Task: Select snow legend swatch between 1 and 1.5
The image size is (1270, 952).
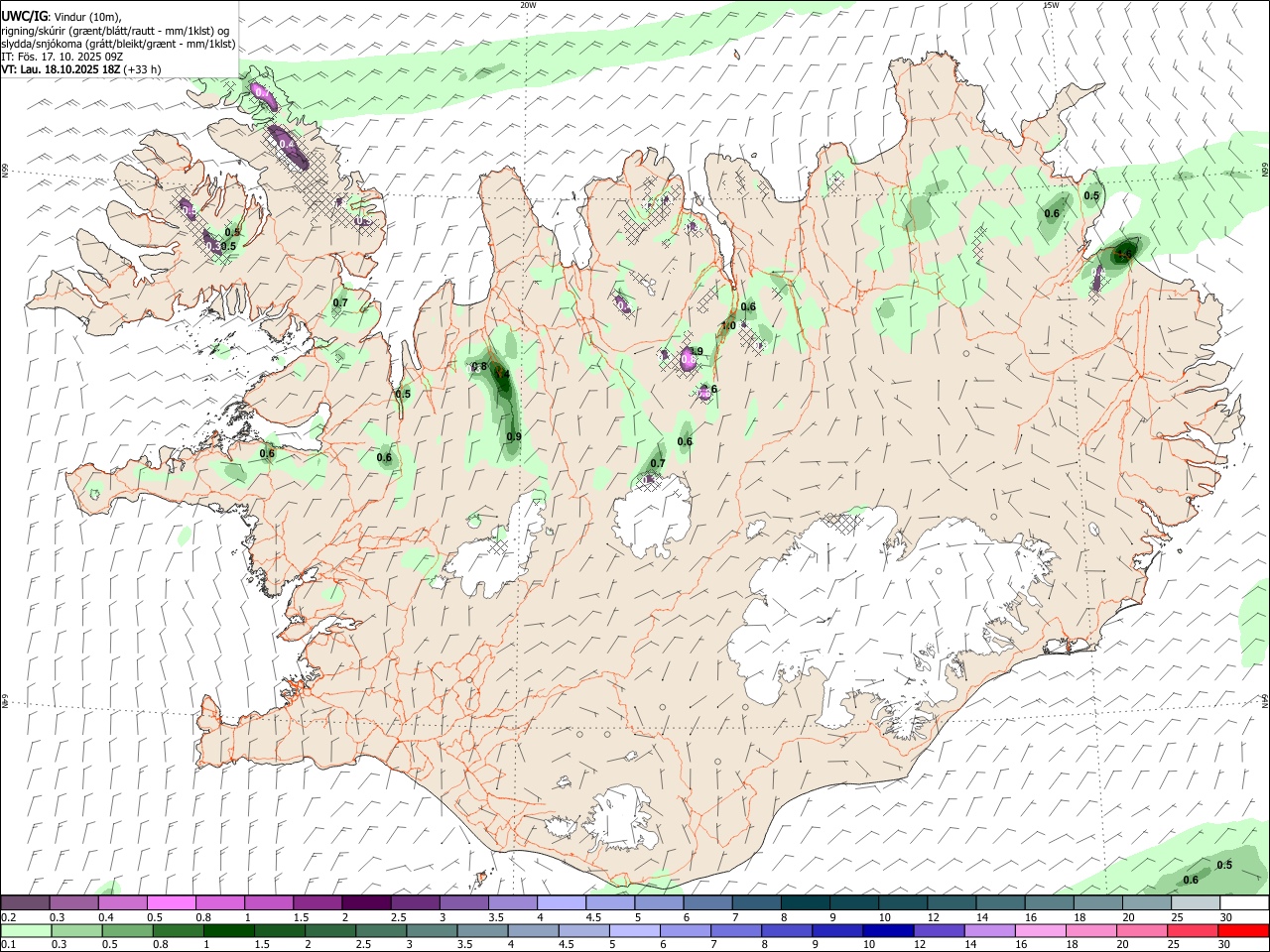Action: (268, 903)
